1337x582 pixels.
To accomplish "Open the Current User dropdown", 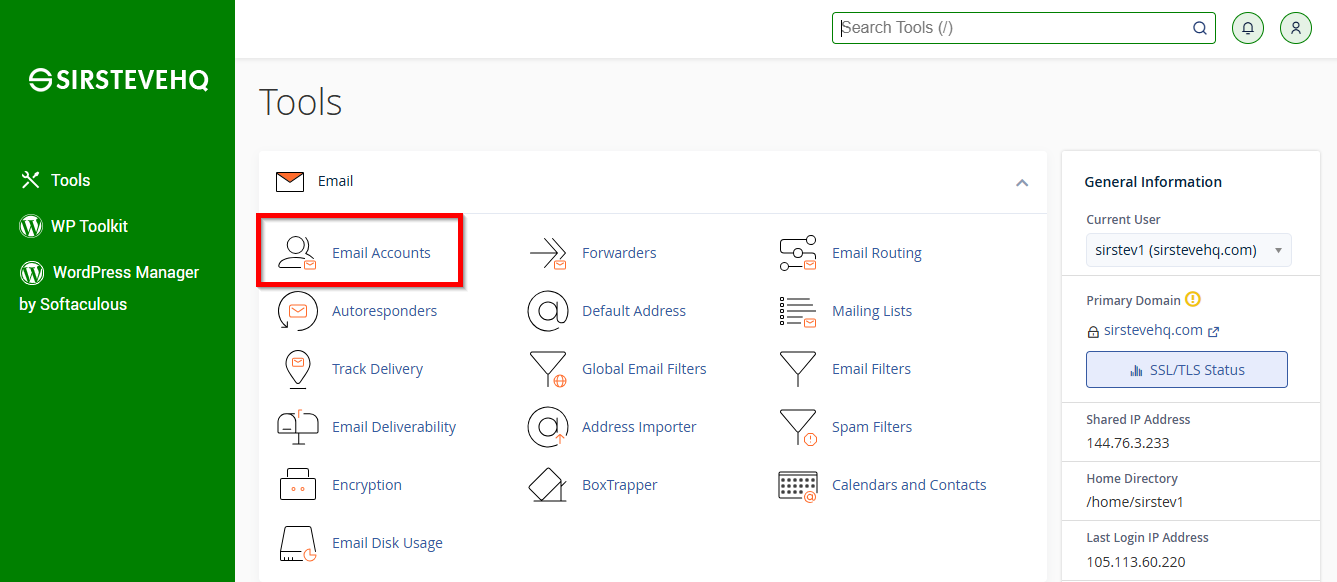I will tap(1188, 250).
